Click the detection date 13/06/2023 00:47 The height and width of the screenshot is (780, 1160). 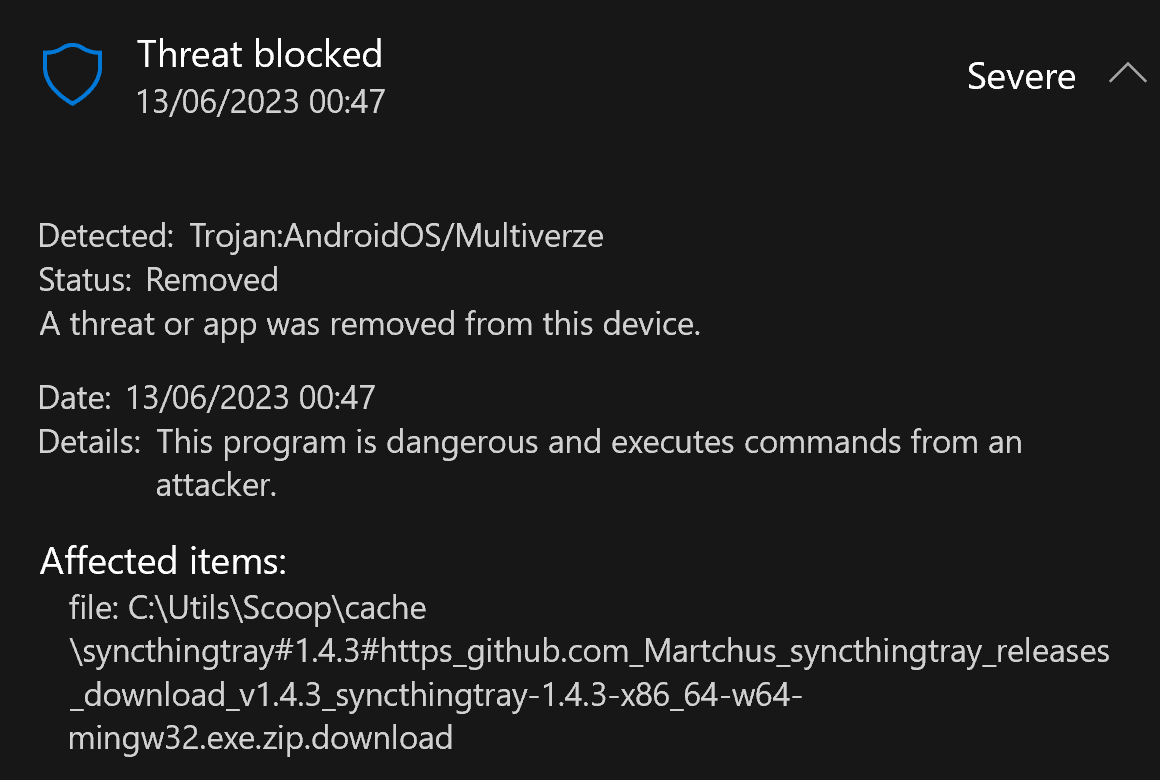point(248,397)
